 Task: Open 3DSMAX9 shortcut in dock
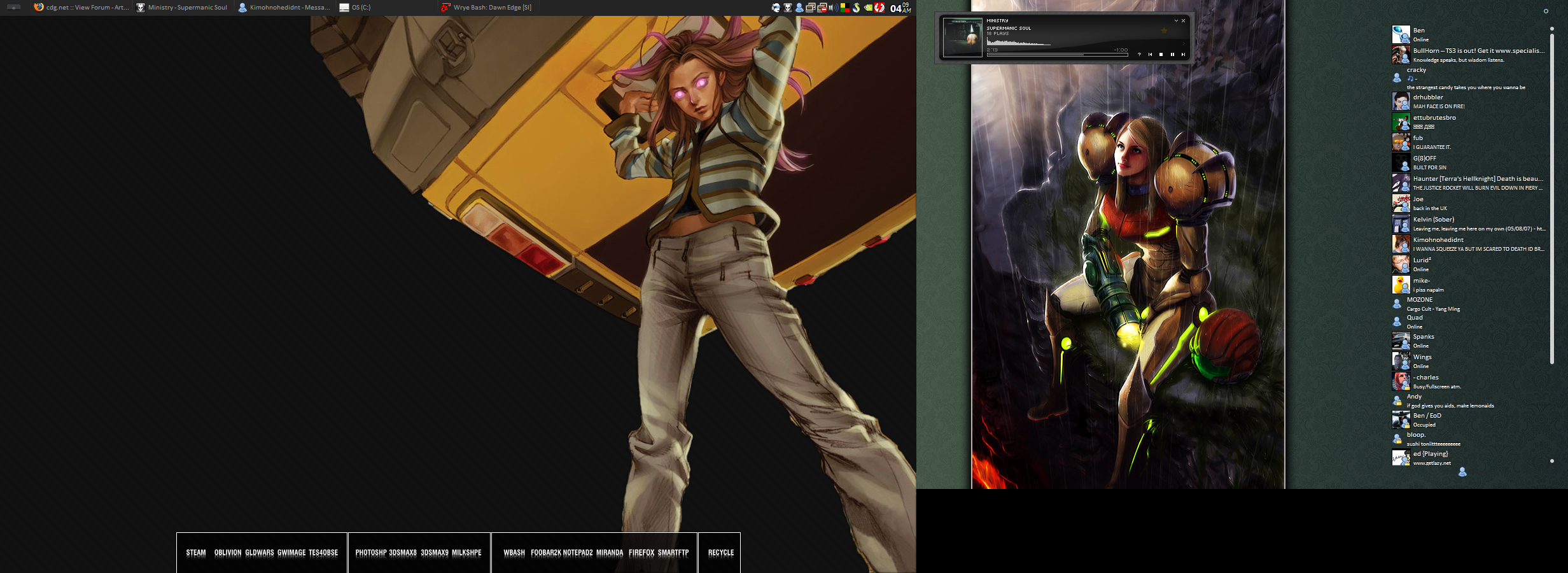coord(435,553)
